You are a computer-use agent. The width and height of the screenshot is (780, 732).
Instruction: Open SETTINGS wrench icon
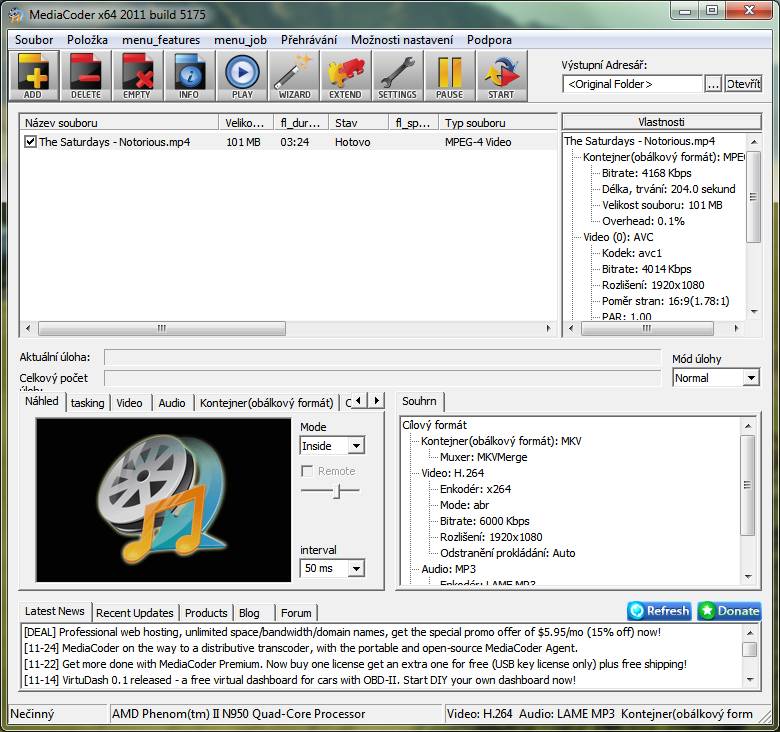pos(397,76)
